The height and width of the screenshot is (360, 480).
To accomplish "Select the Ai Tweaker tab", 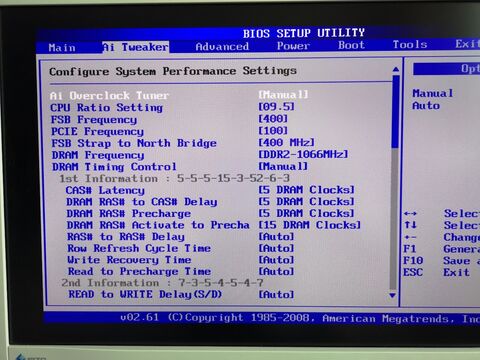I will tap(135, 47).
